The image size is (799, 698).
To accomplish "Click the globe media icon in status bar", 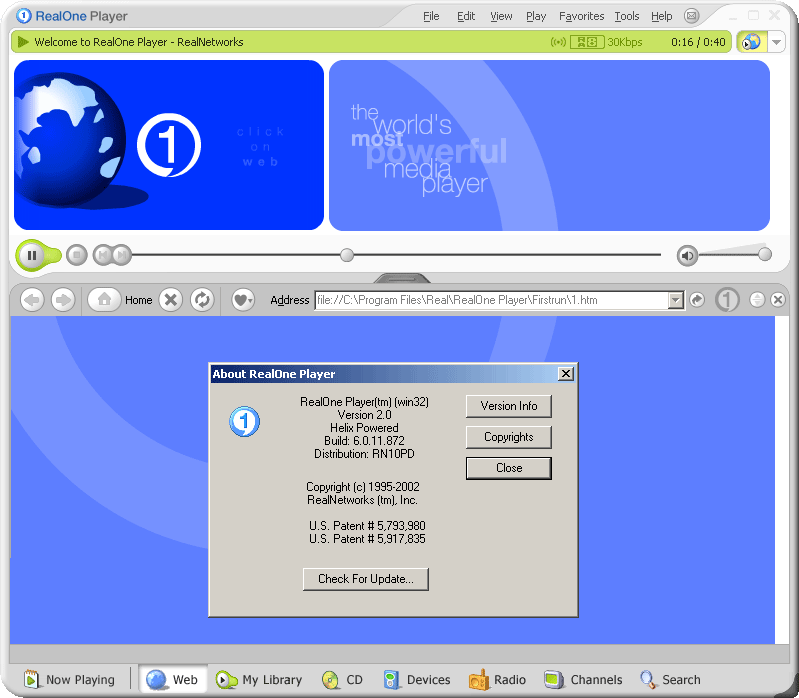I will pyautogui.click(x=751, y=42).
